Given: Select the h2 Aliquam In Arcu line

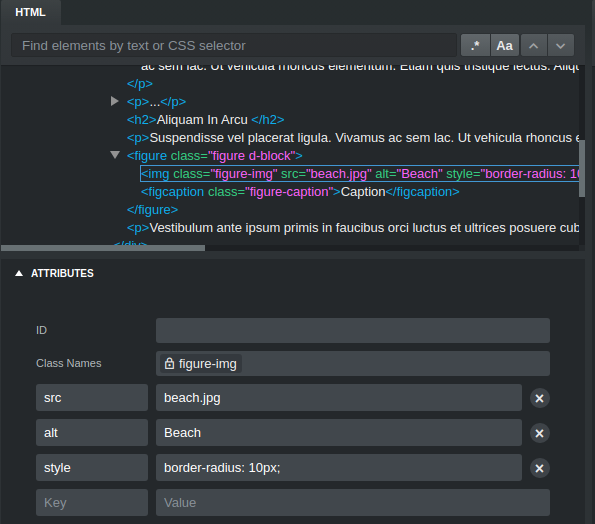Looking at the screenshot, I should [x=205, y=120].
